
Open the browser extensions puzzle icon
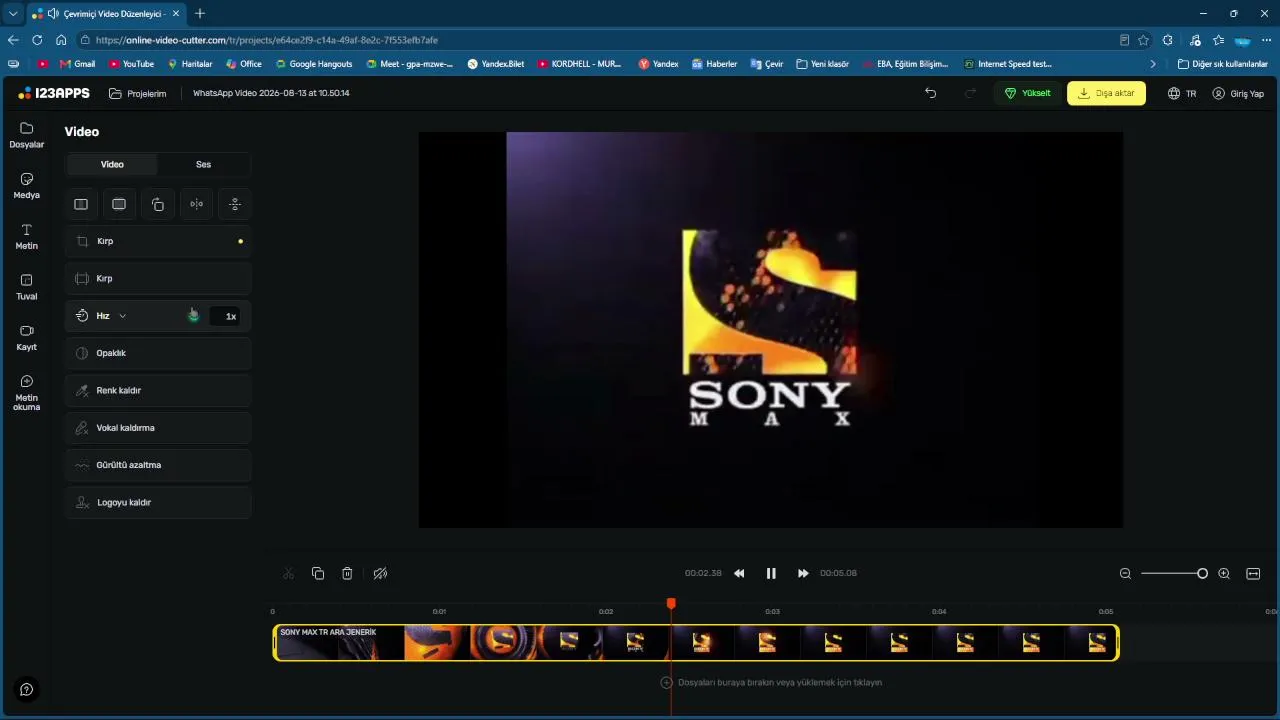[1168, 40]
